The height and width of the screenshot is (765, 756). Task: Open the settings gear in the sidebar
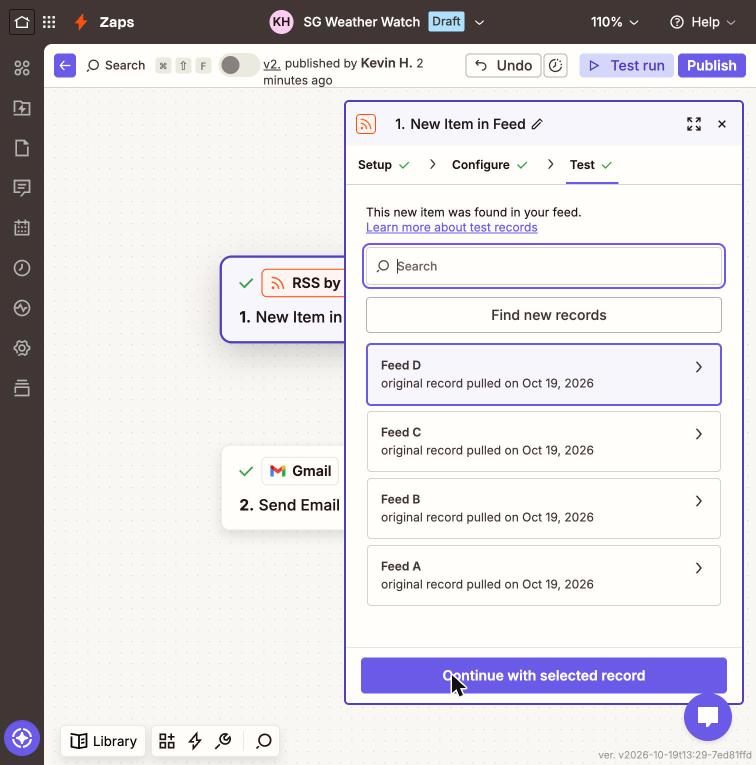click(x=22, y=348)
